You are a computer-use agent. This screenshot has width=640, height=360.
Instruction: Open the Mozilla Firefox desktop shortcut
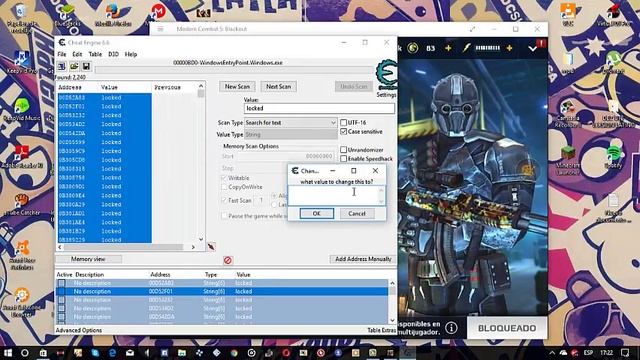(x=113, y=15)
